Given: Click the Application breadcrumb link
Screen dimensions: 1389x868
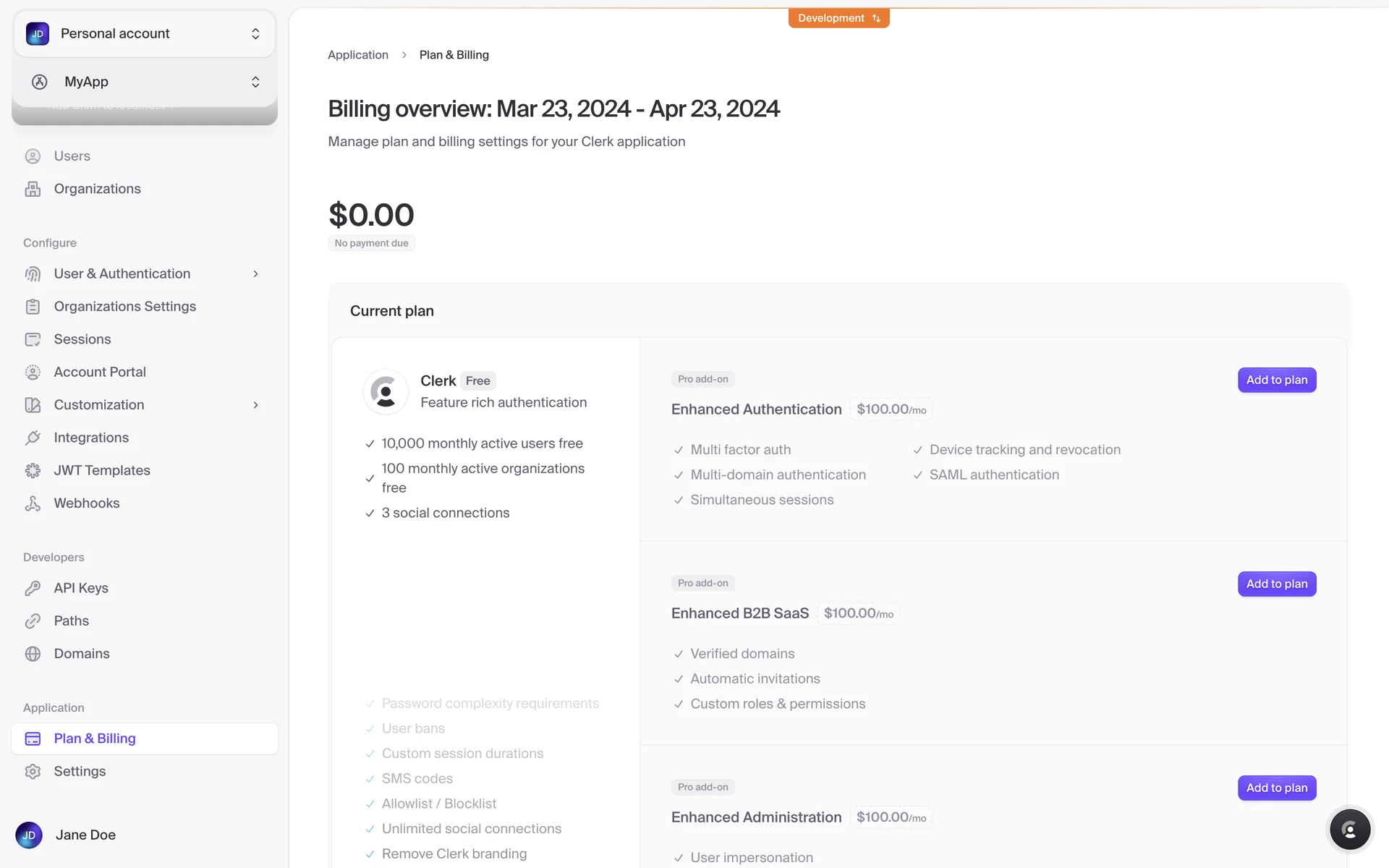Looking at the screenshot, I should coord(358,55).
